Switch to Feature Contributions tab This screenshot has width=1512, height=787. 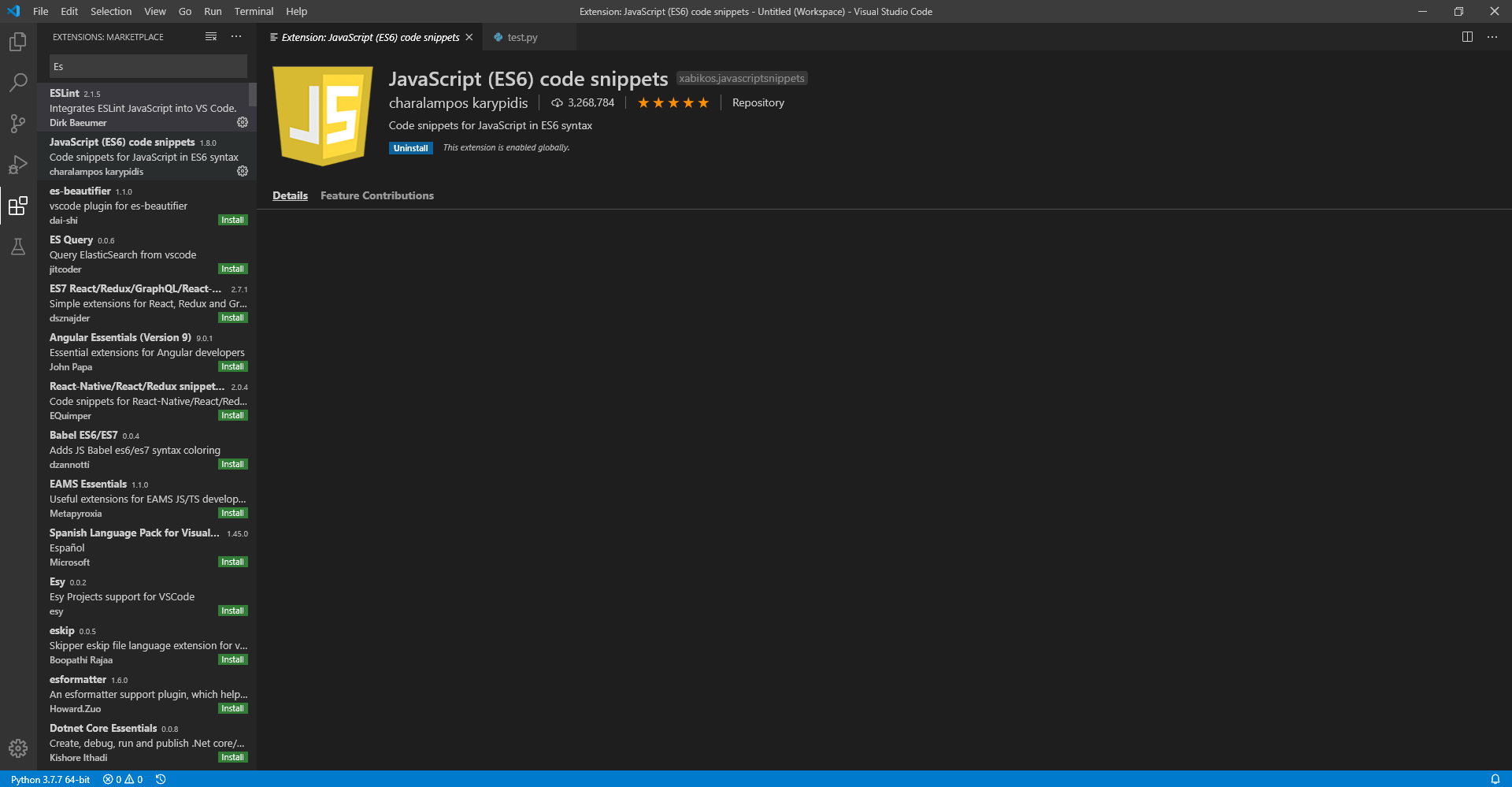pos(376,195)
